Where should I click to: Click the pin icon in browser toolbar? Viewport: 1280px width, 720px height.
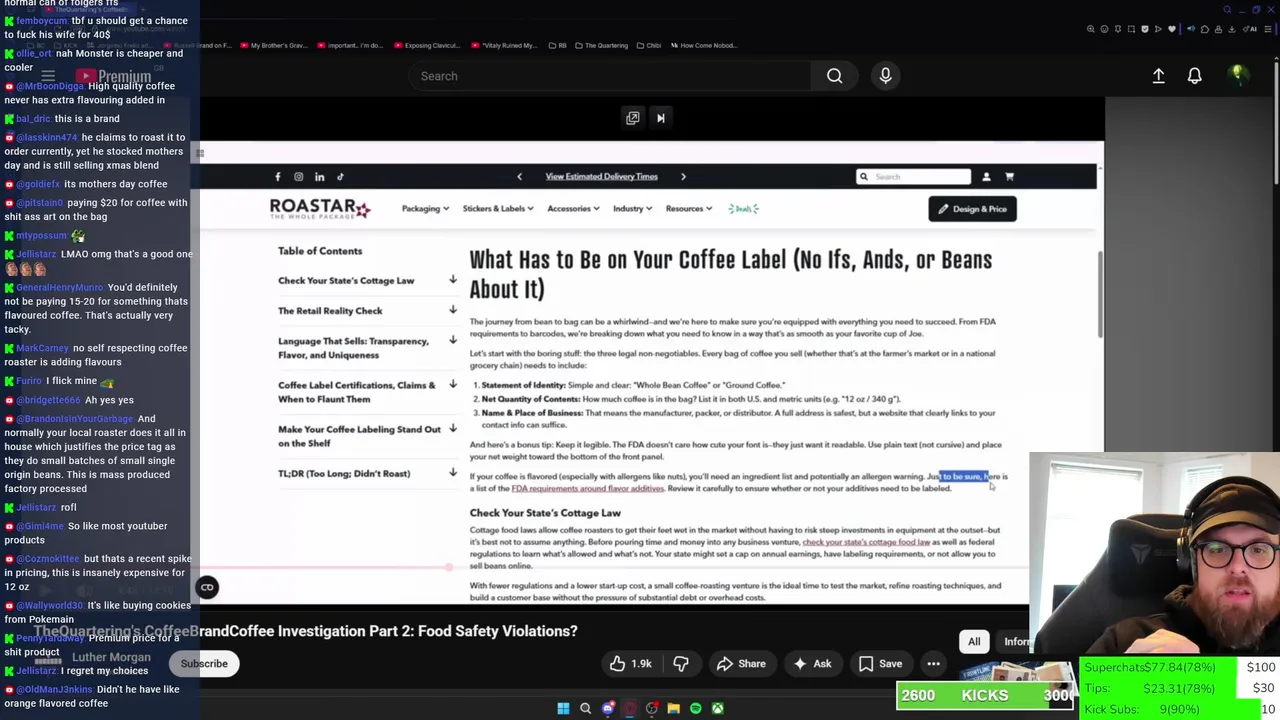(x=1118, y=29)
